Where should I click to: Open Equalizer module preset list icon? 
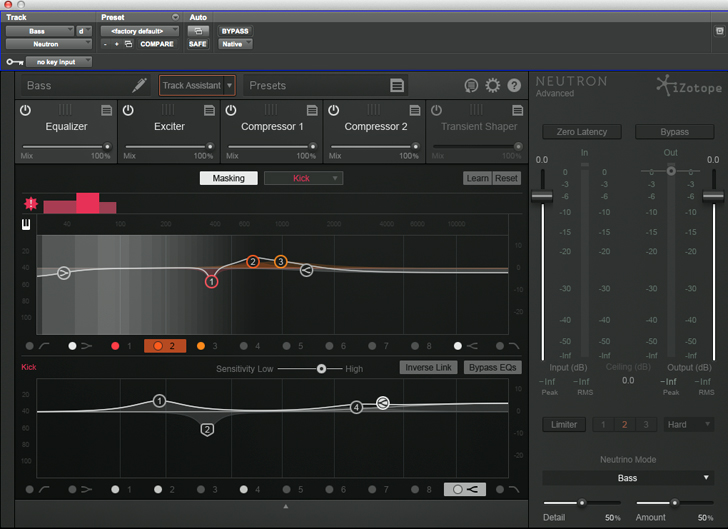pos(106,111)
